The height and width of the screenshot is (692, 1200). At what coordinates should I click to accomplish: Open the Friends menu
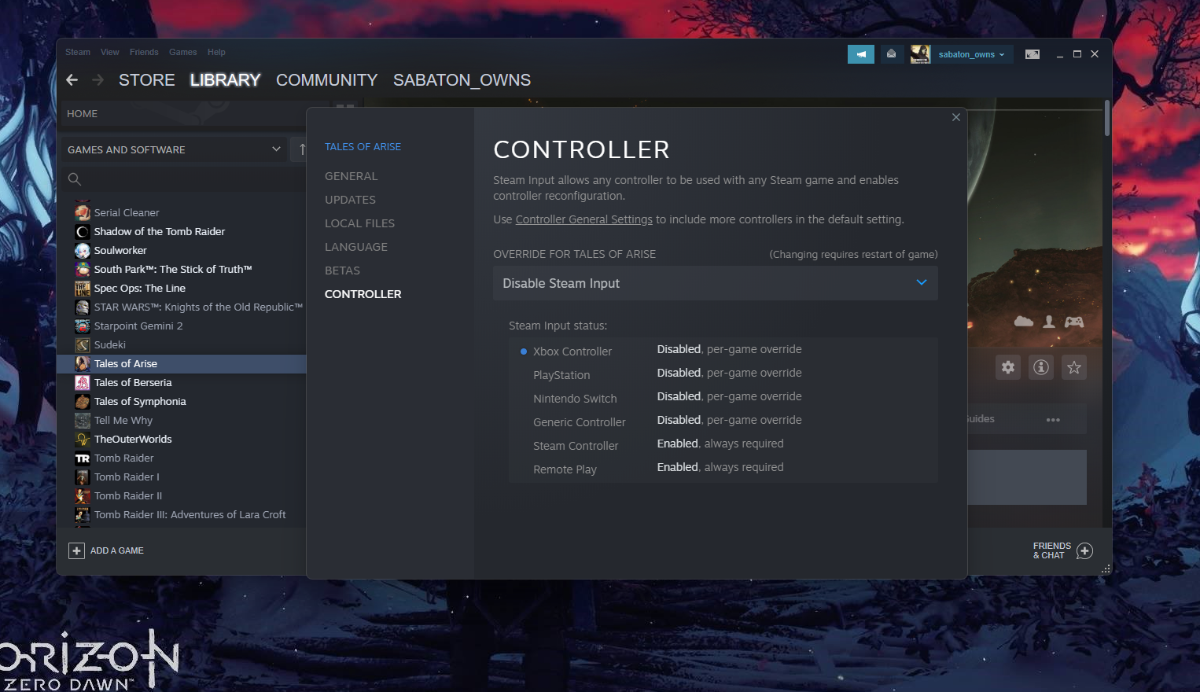[144, 52]
